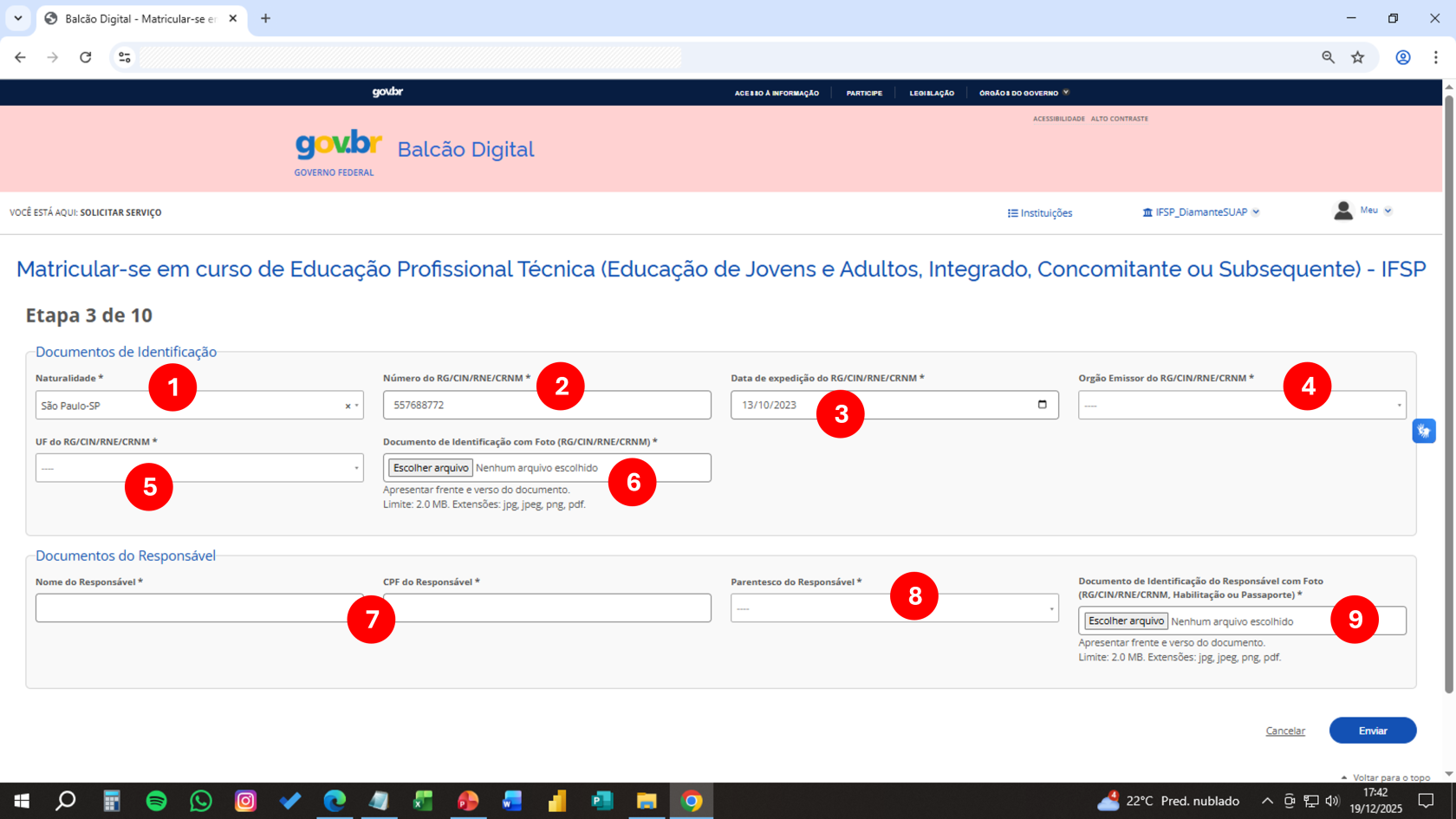The height and width of the screenshot is (819, 1456).
Task: Expand the UF do RG/CIN/RNE/CRNM dropdown
Action: click(357, 468)
